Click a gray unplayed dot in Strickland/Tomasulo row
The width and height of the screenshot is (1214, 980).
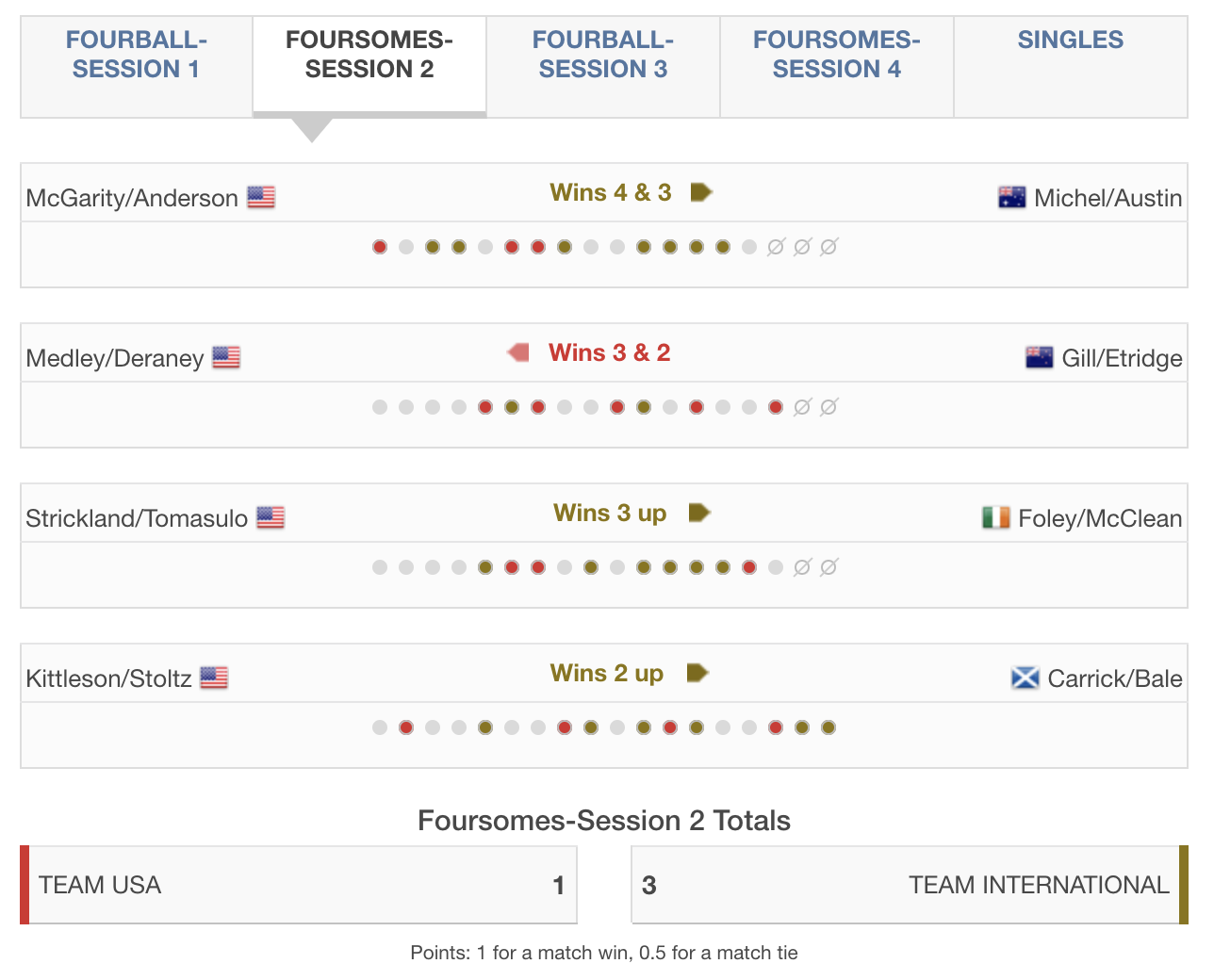point(380,566)
